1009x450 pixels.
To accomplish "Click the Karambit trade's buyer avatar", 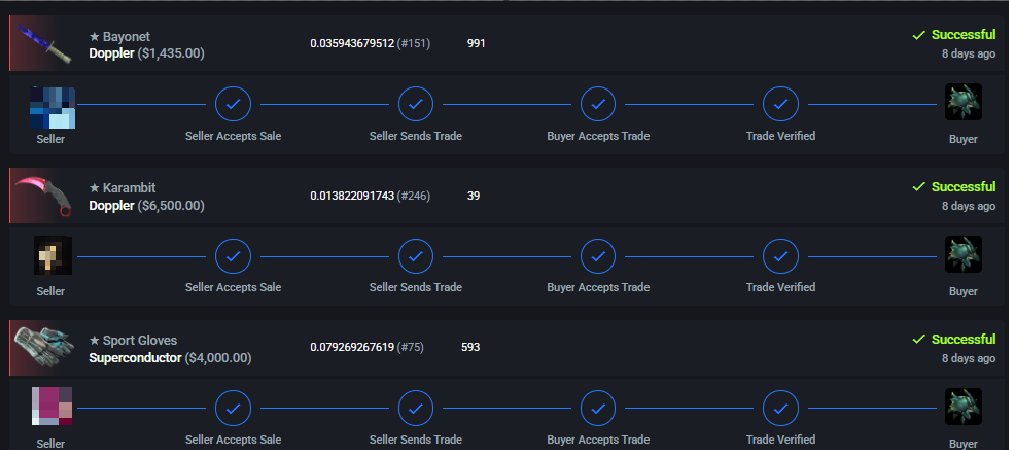I will tap(963, 254).
